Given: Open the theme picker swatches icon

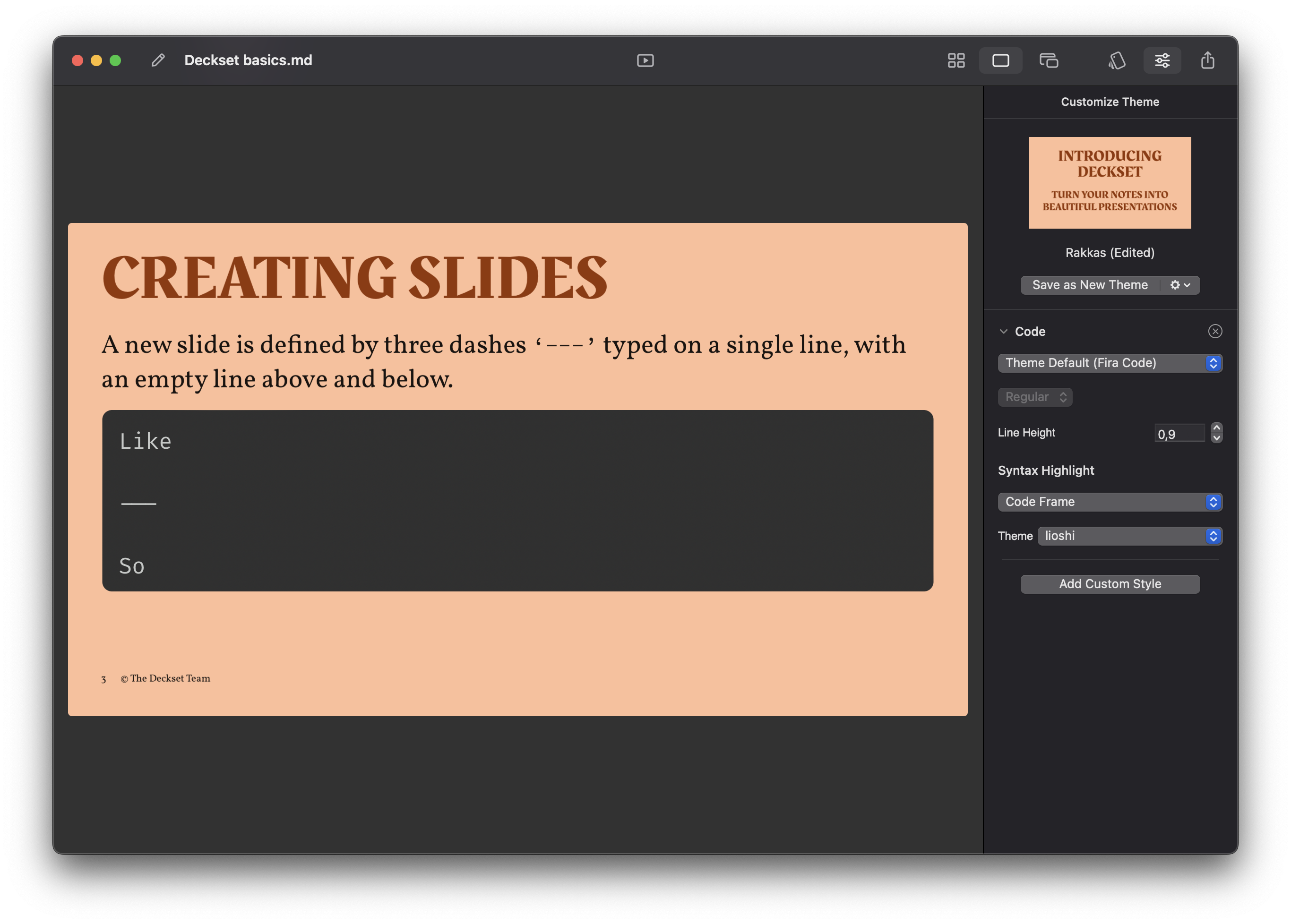Looking at the screenshot, I should pyautogui.click(x=1116, y=60).
